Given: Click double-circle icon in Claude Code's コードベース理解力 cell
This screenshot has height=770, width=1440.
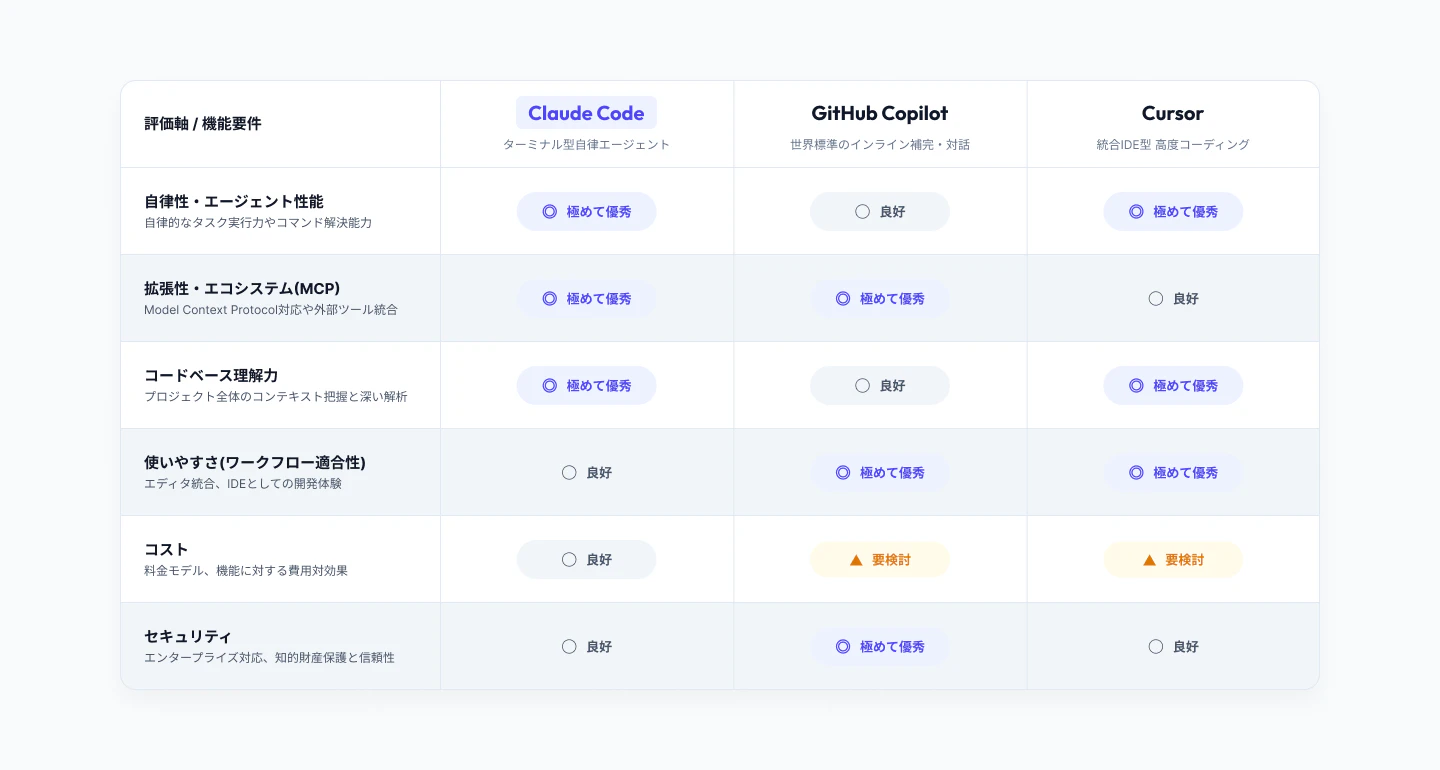Looking at the screenshot, I should (x=549, y=386).
